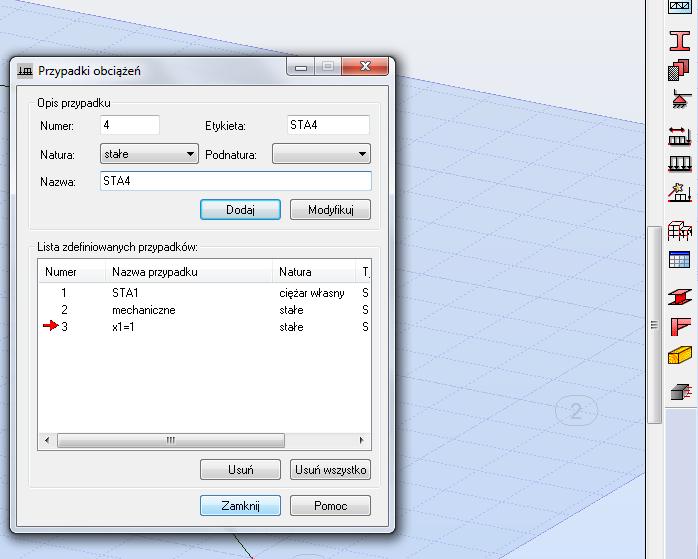
Task: Open the load cases tool icon
Action: (679, 136)
